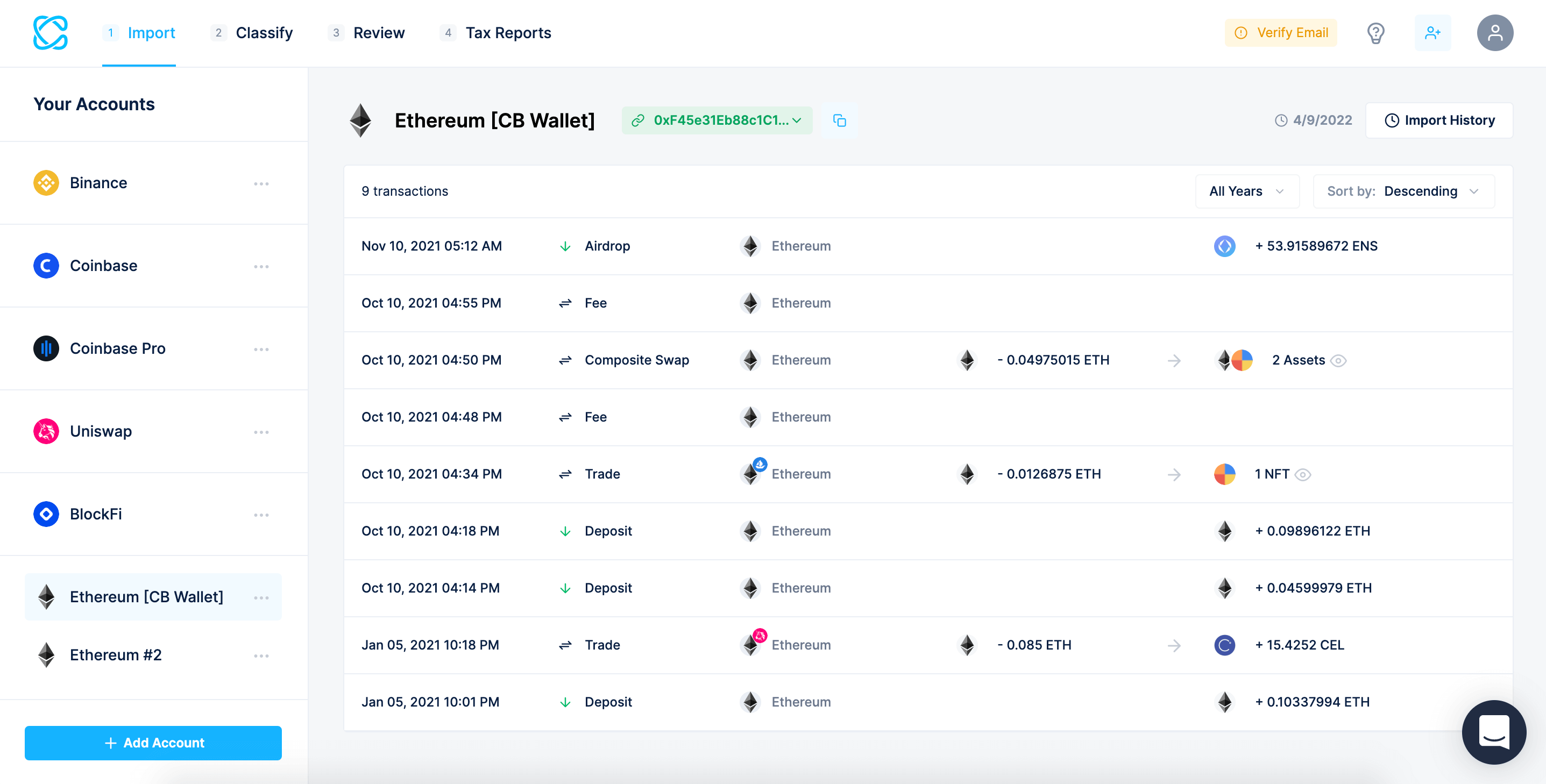Click Verify Email alert toggle button
Viewport: 1546px width, 784px height.
1284,32
